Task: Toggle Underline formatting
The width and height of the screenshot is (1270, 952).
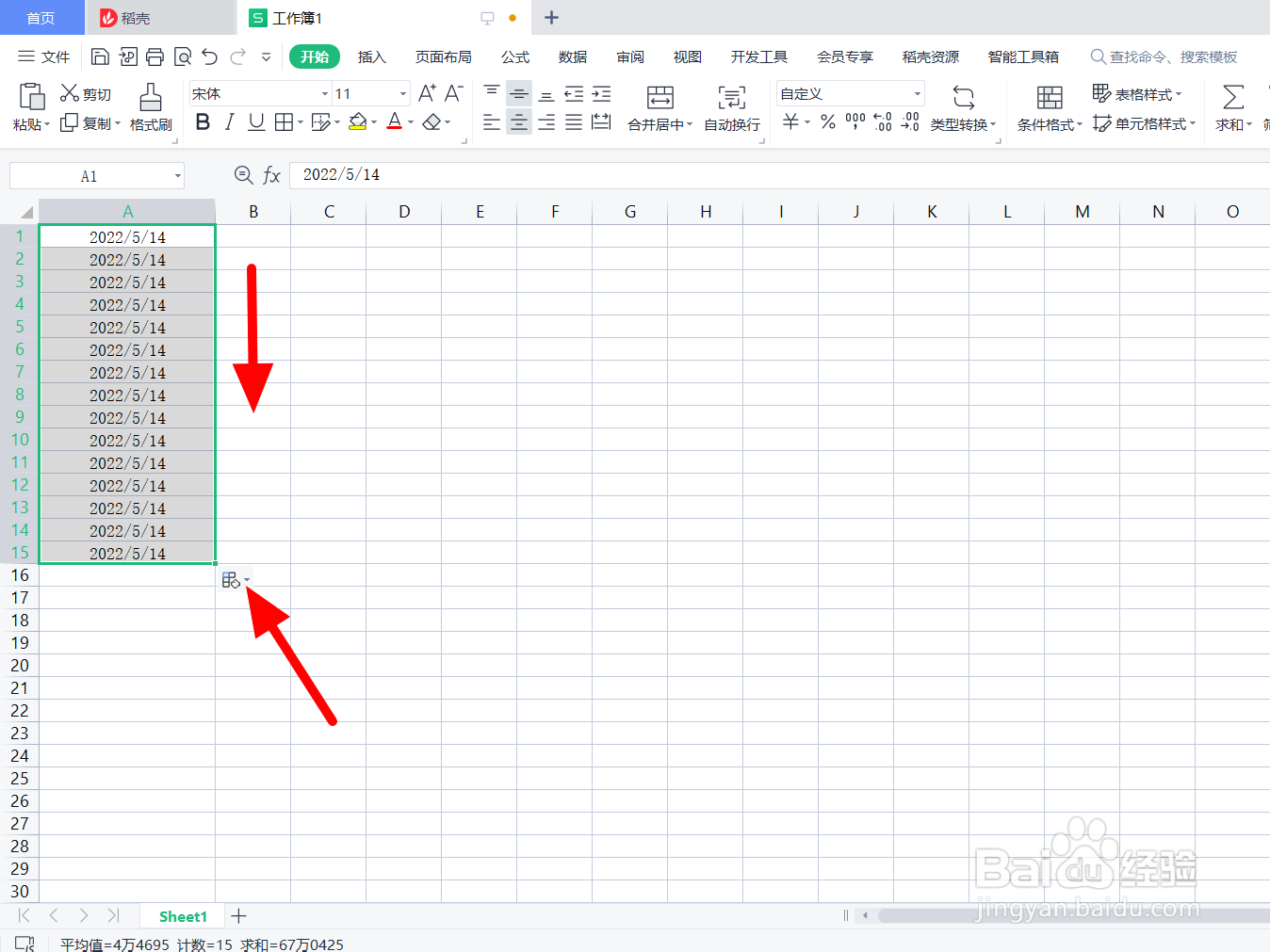Action: pyautogui.click(x=256, y=122)
